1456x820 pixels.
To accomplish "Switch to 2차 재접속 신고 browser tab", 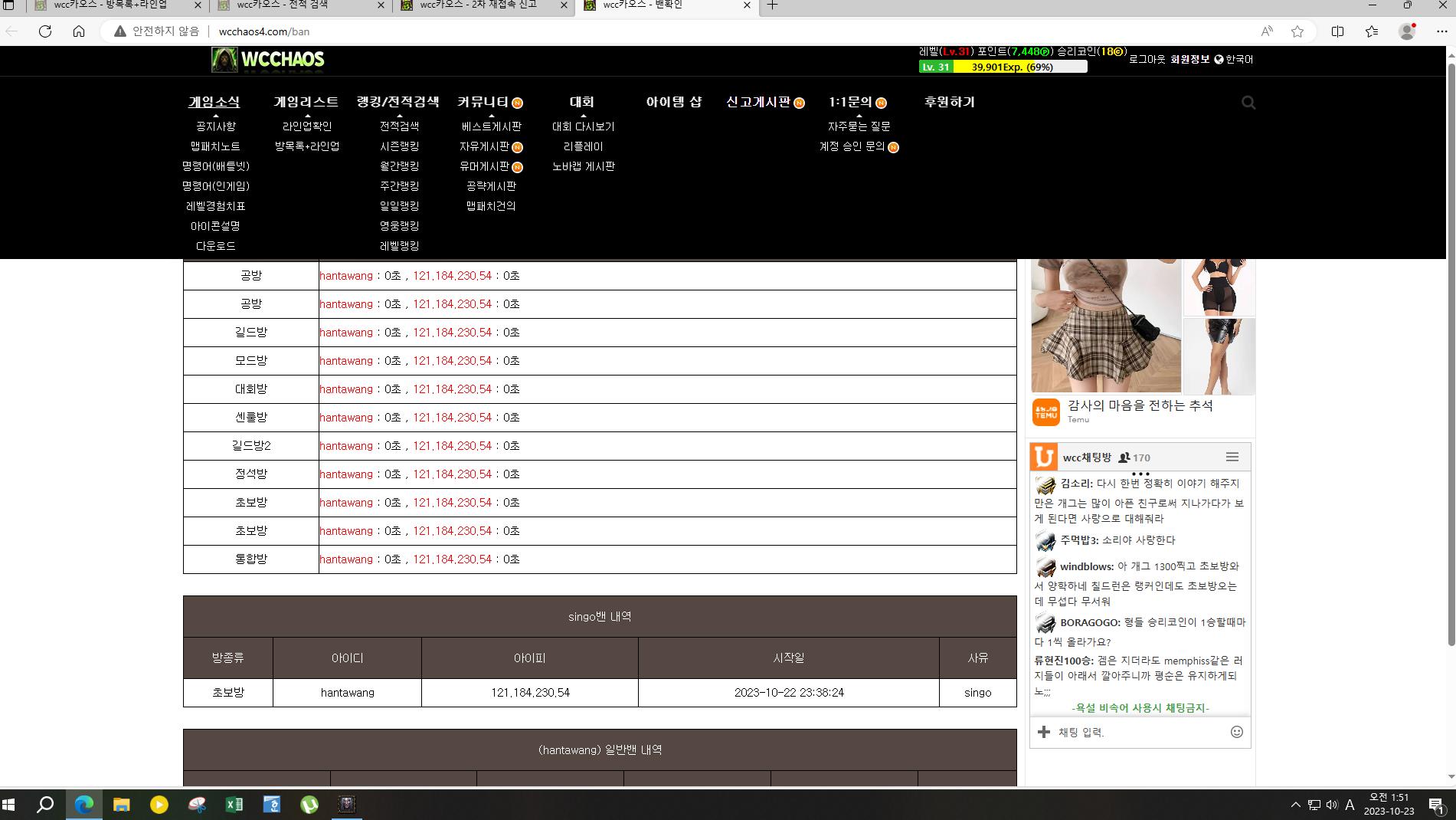I will click(478, 5).
